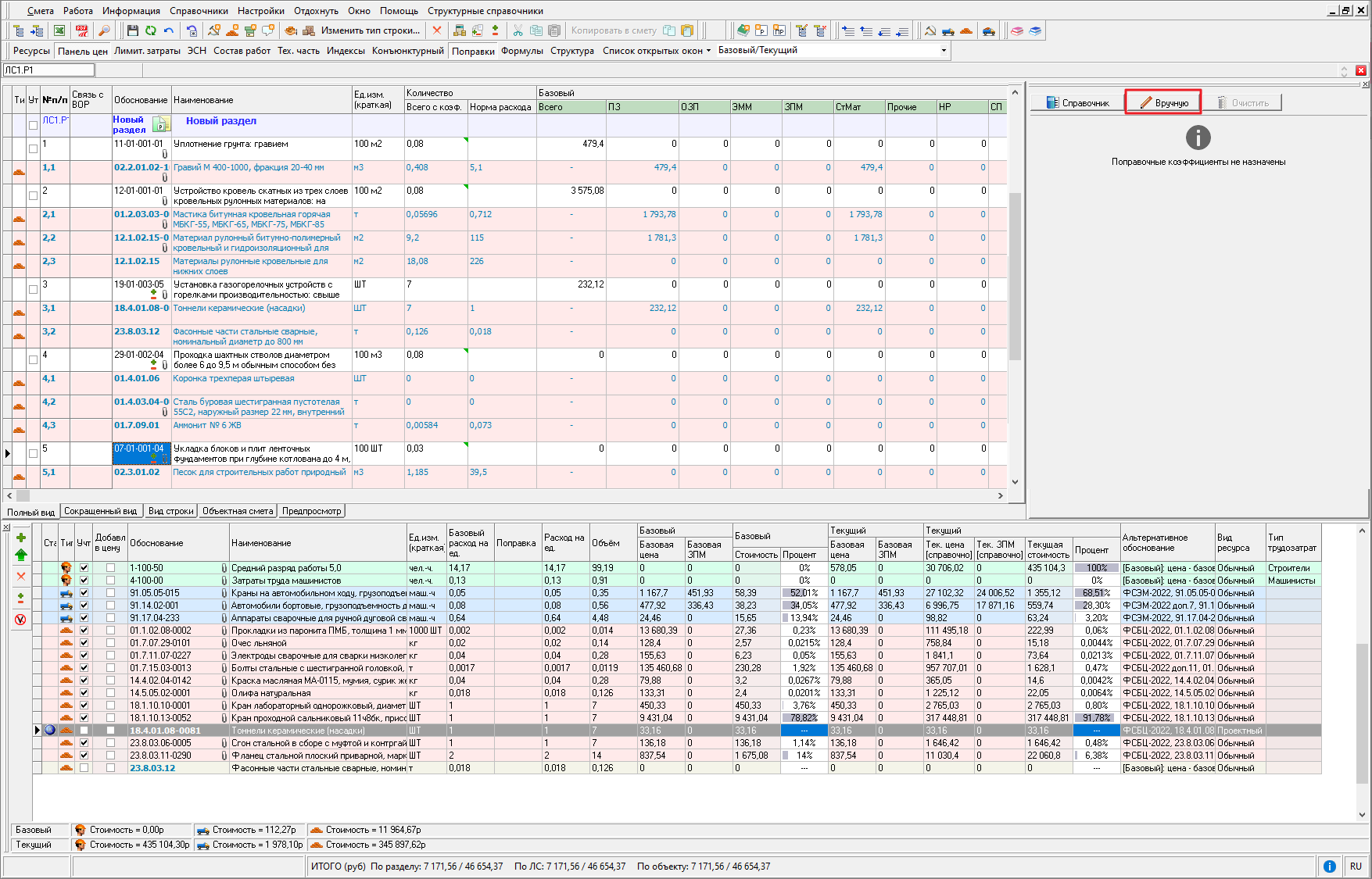1372x879 pixels.
Task: Click the Excel export toolbar icon
Action: (59, 30)
